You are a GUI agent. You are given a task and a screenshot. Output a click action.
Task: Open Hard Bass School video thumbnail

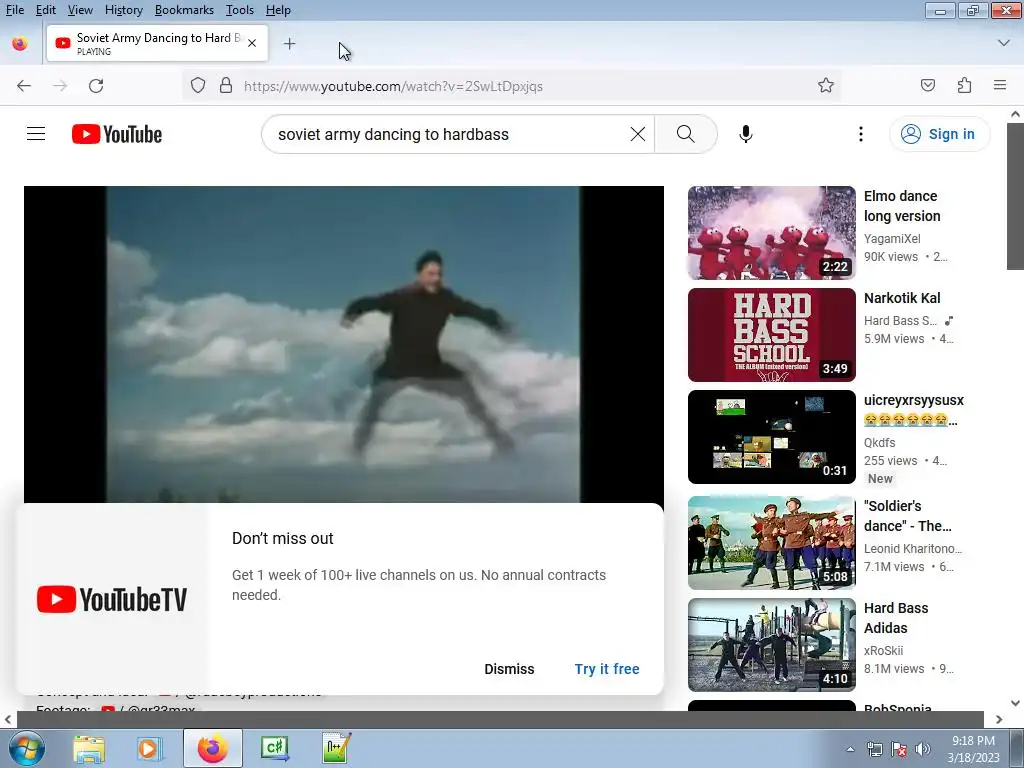coord(771,335)
